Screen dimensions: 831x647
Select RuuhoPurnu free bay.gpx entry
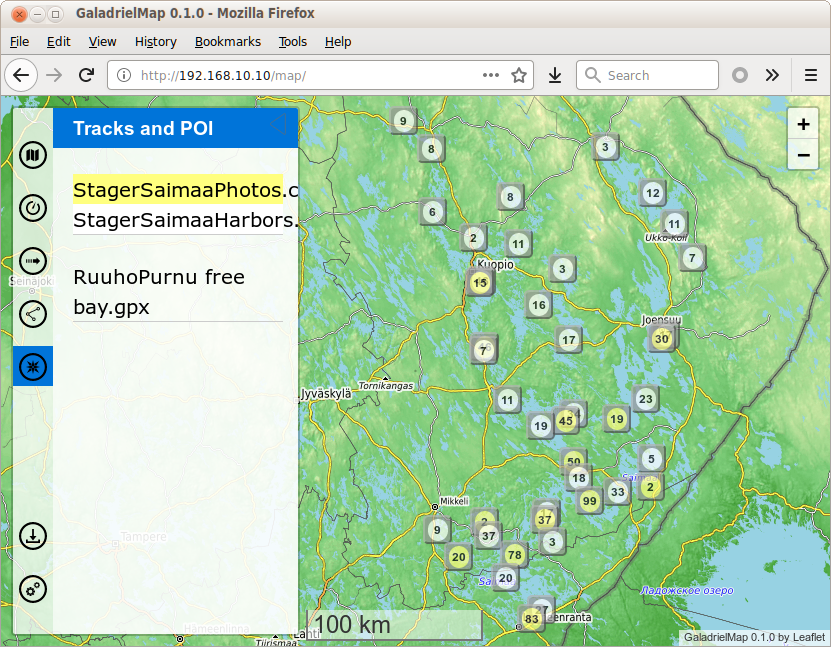coord(178,292)
